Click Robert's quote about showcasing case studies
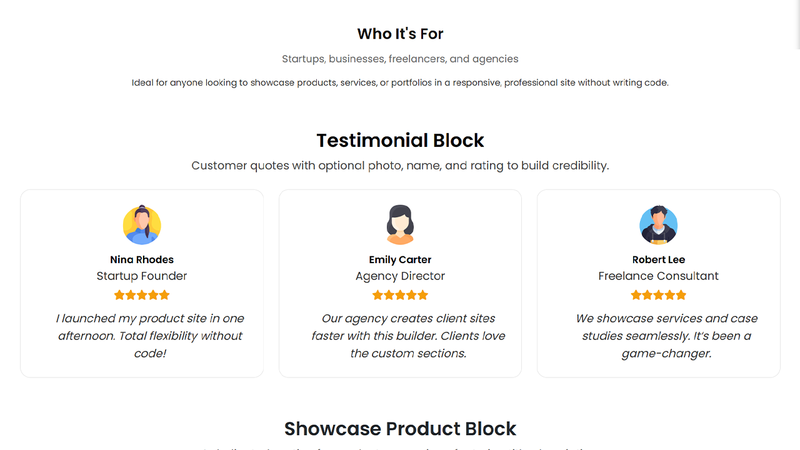Screen dimensions: 800x450 (658, 336)
